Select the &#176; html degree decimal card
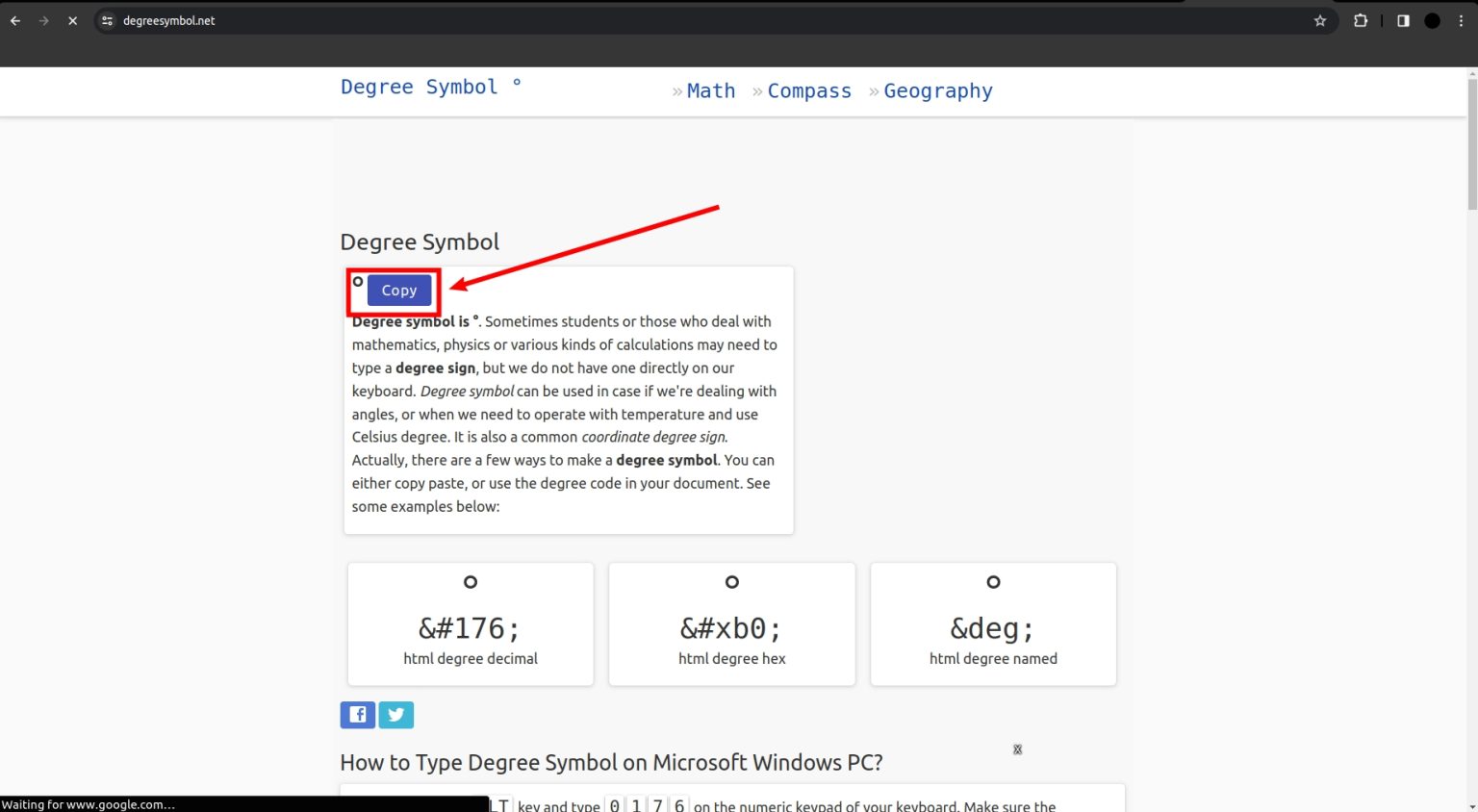Viewport: 1478px width, 812px height. [471, 624]
